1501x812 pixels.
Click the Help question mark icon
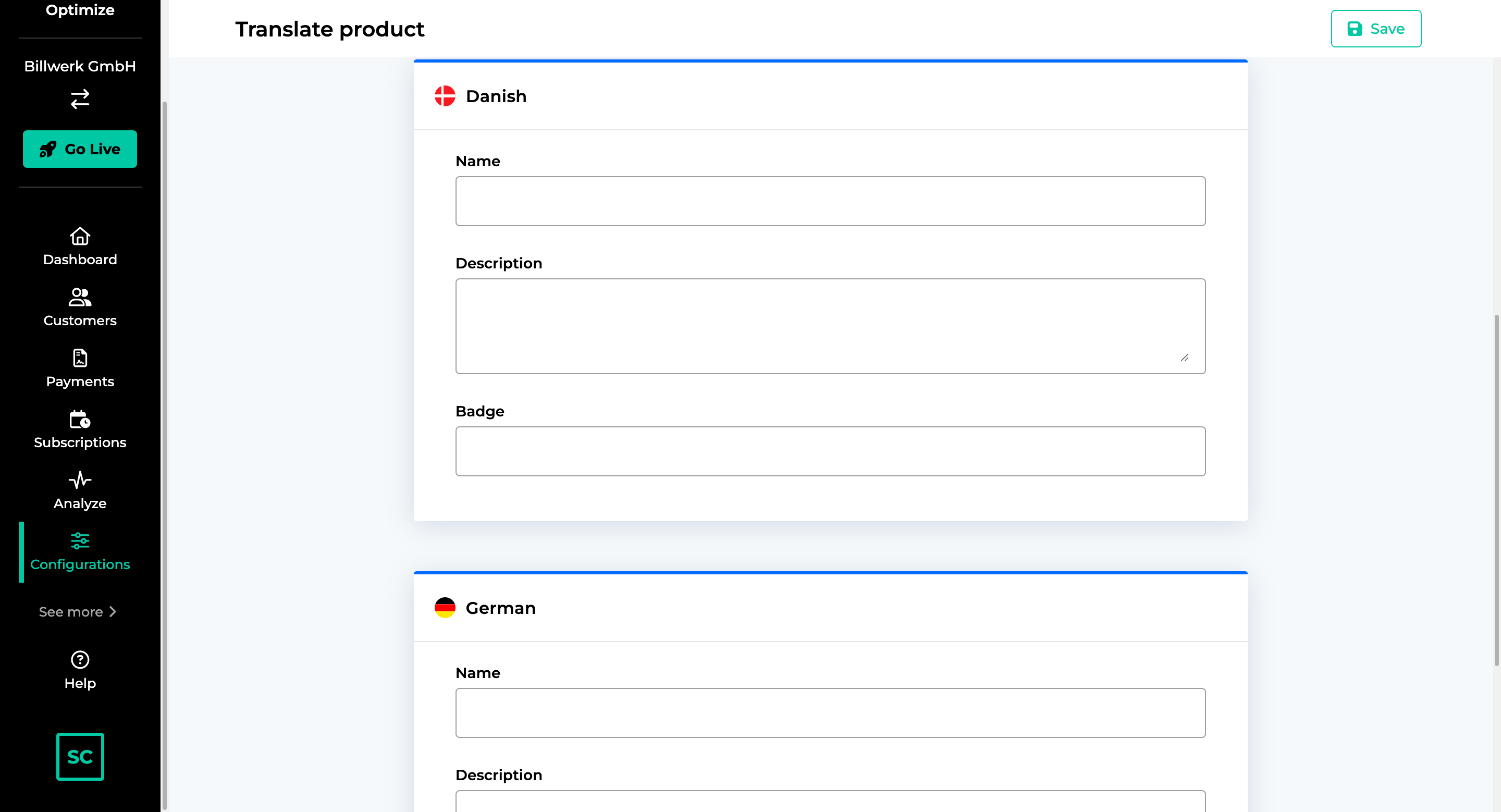point(80,660)
